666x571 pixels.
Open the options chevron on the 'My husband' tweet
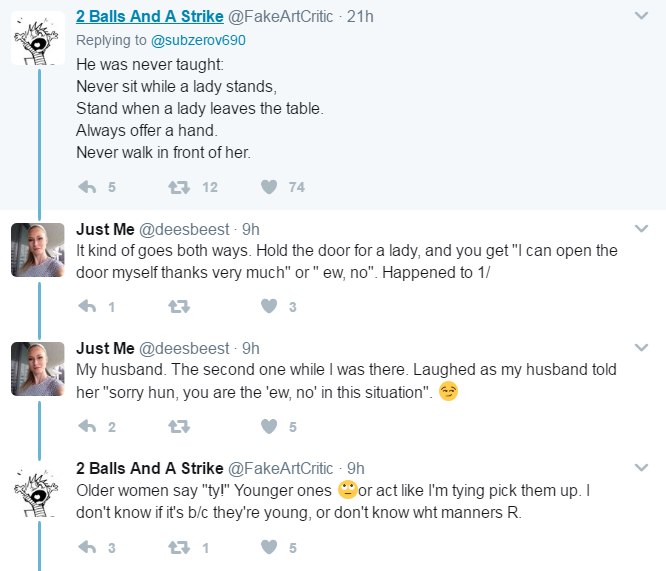click(x=641, y=348)
